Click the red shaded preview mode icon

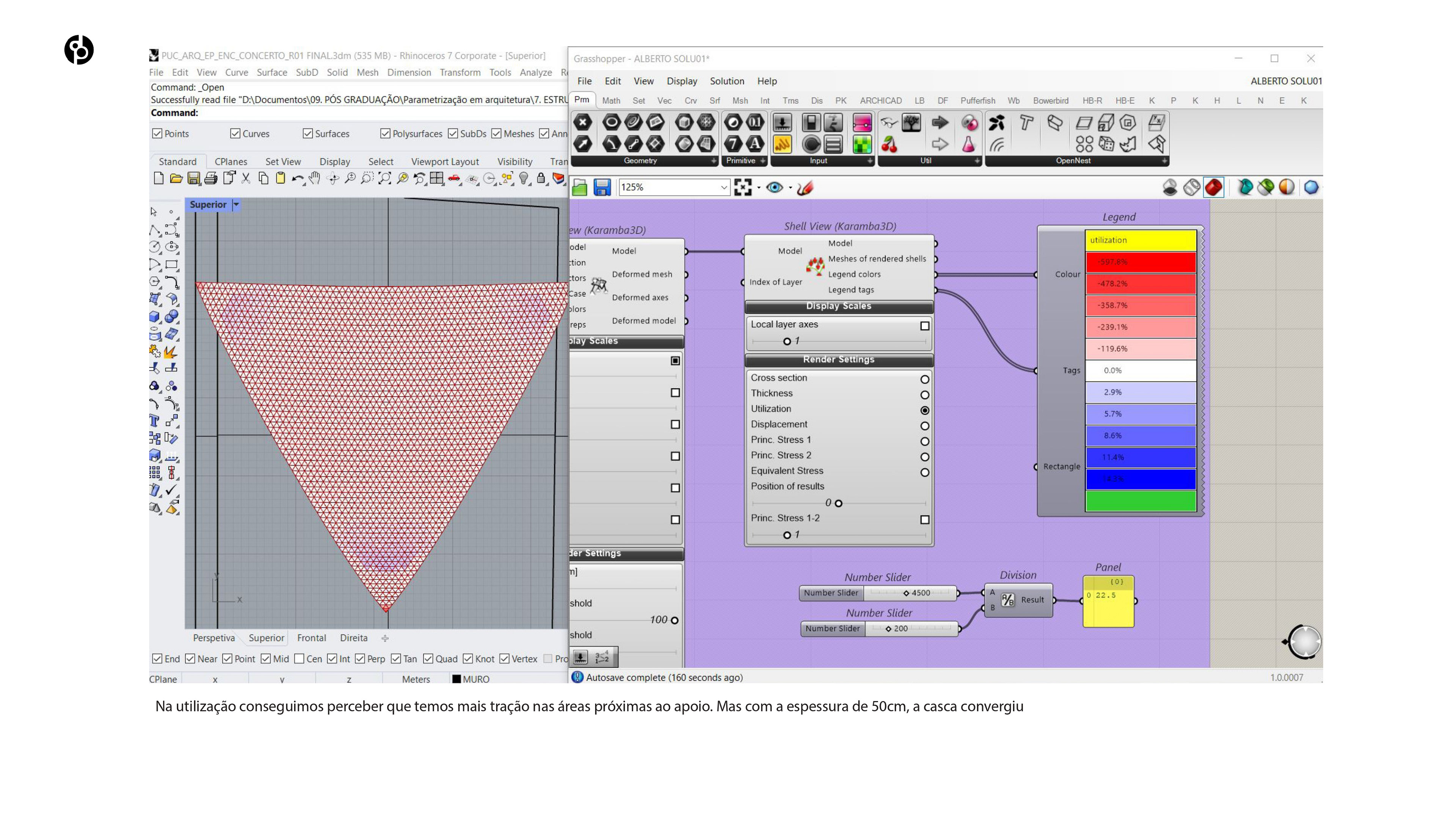click(1213, 187)
